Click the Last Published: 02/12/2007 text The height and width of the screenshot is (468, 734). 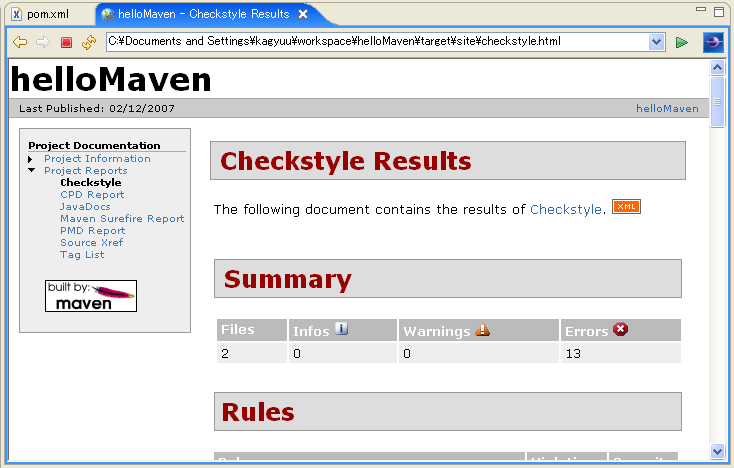click(97, 109)
